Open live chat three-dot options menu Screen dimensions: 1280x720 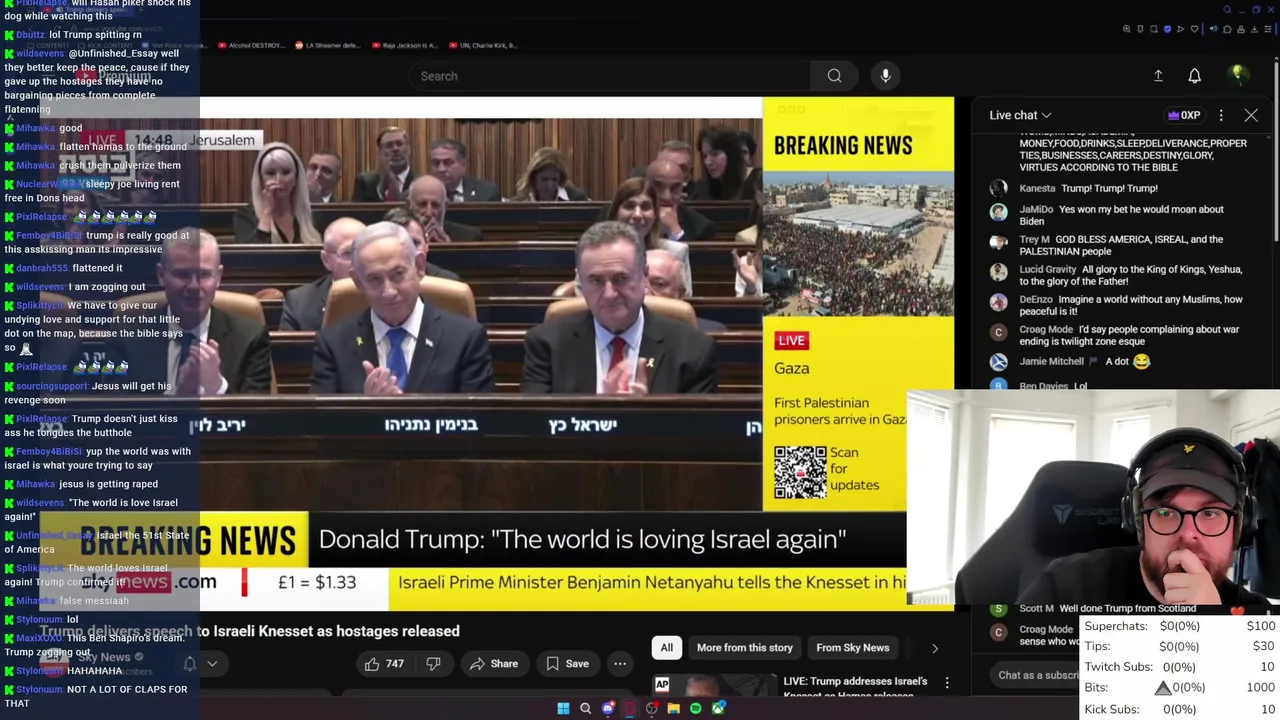(1221, 115)
